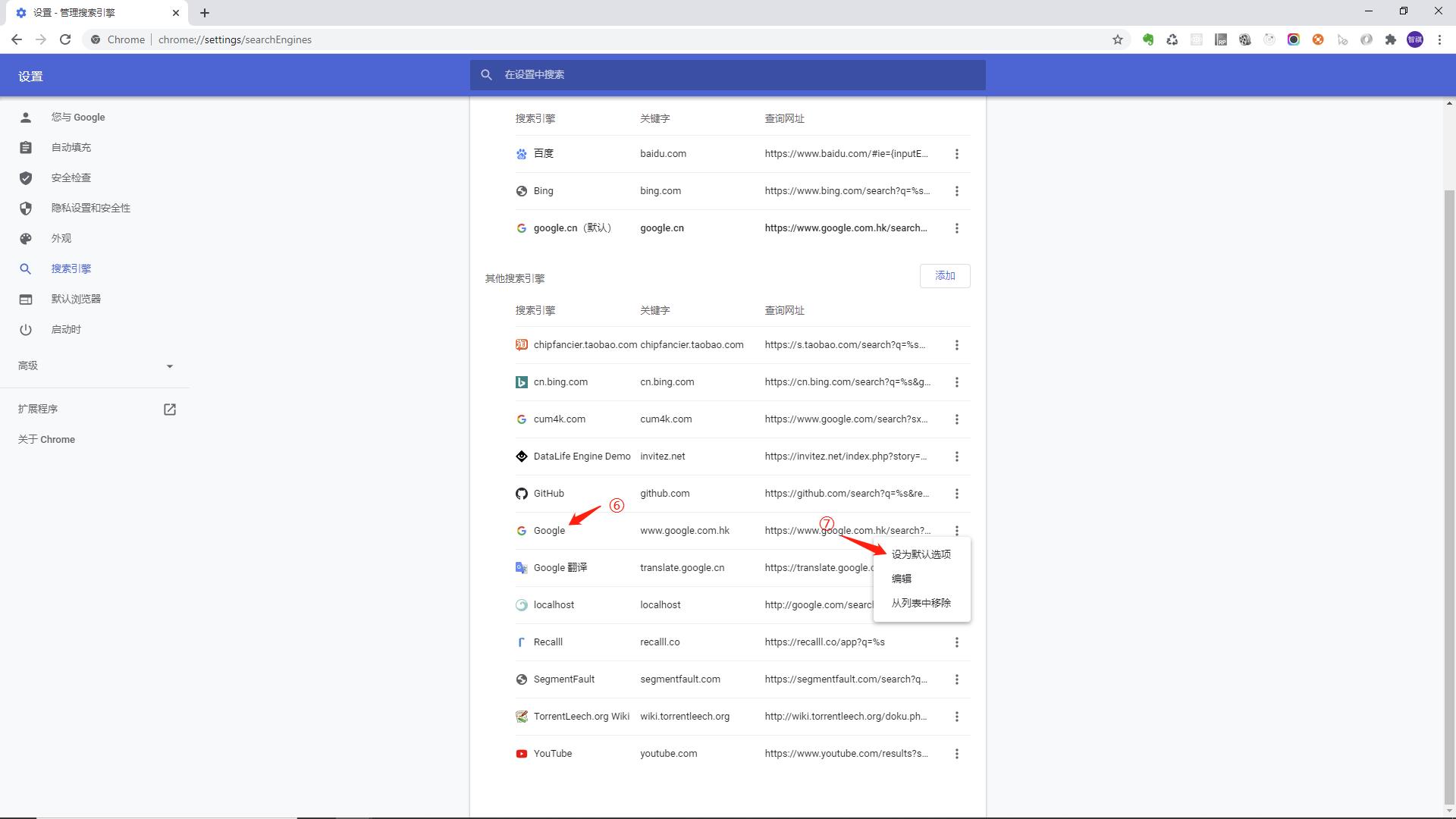Viewport: 1456px width, 819px height.
Task: Reload the settings page
Action: [65, 39]
